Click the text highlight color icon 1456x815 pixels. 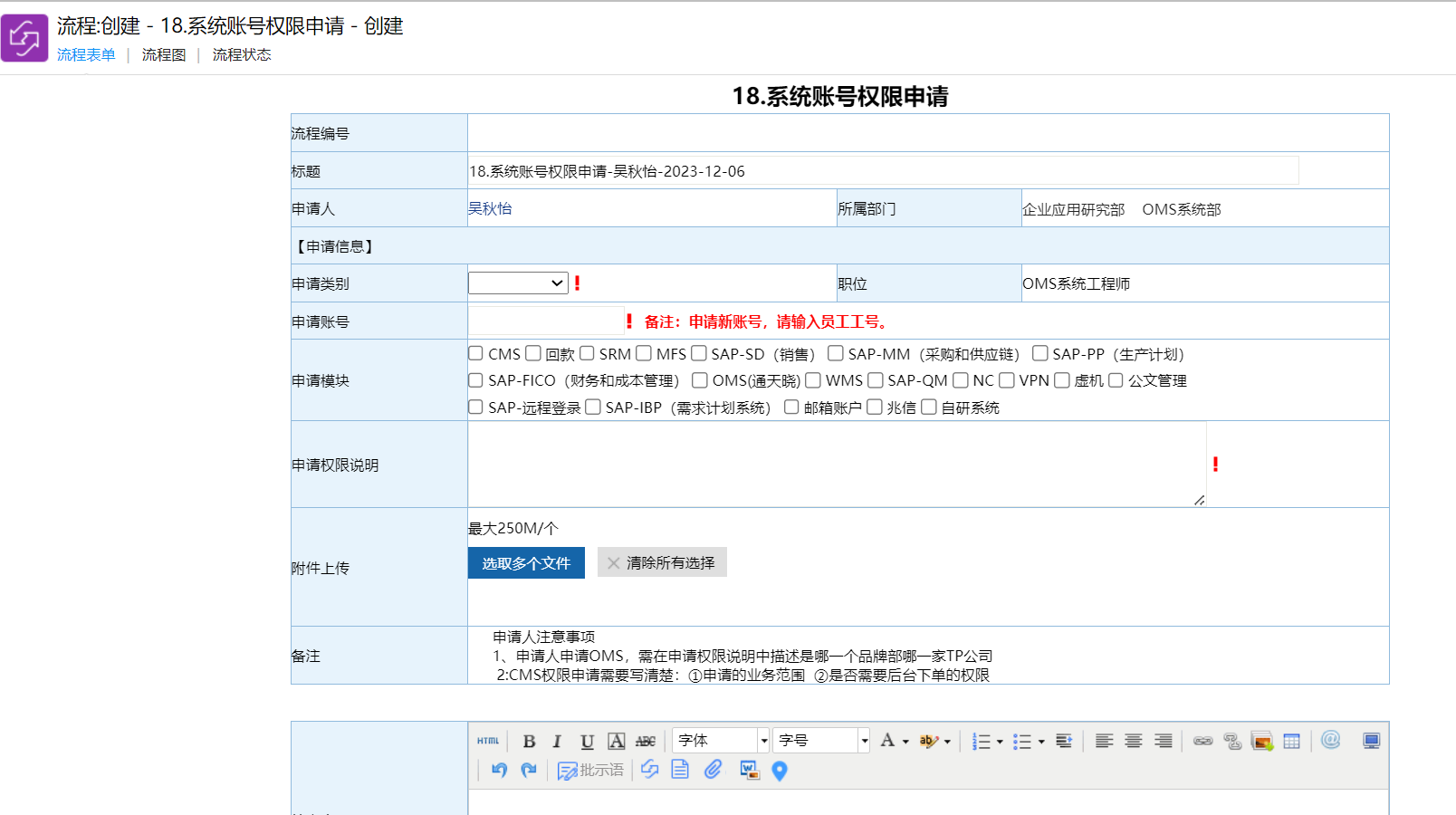[928, 741]
